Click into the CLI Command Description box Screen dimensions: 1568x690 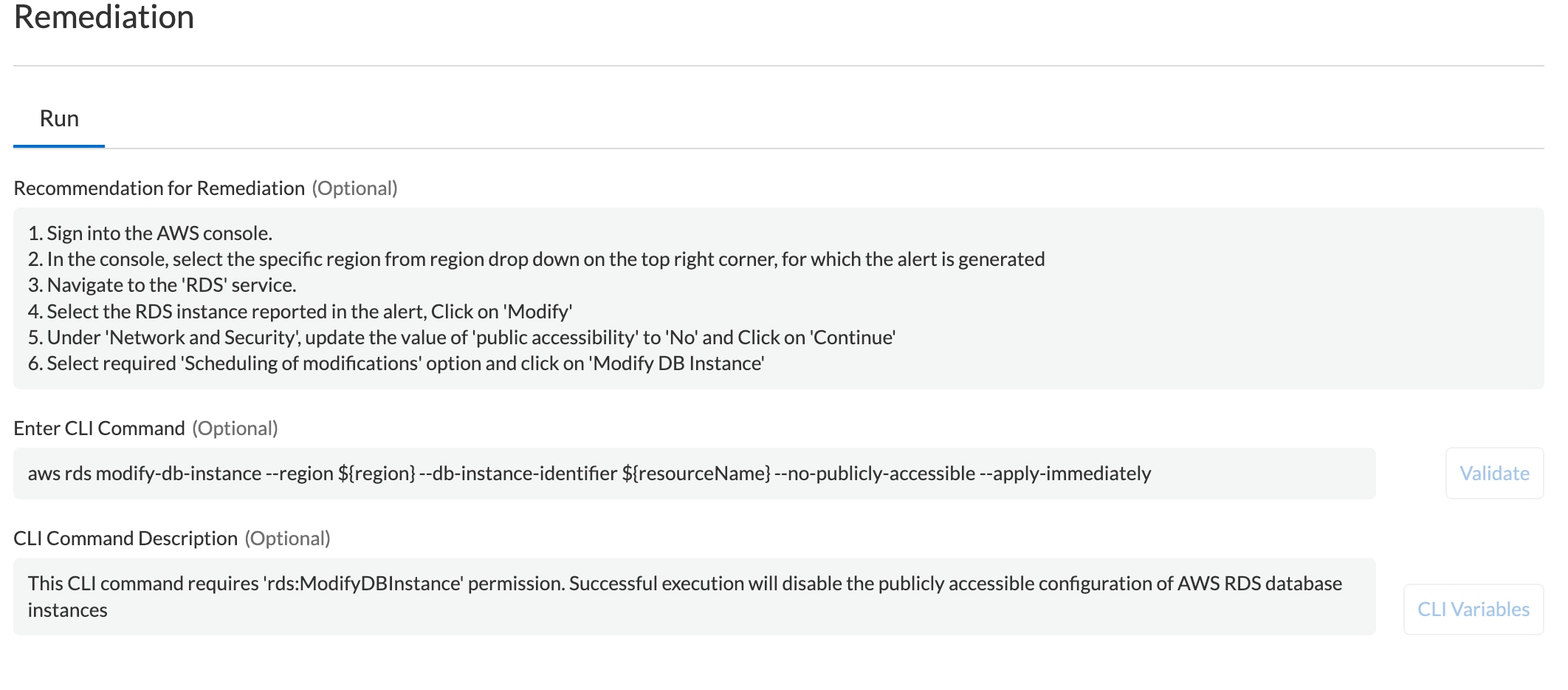coord(694,597)
